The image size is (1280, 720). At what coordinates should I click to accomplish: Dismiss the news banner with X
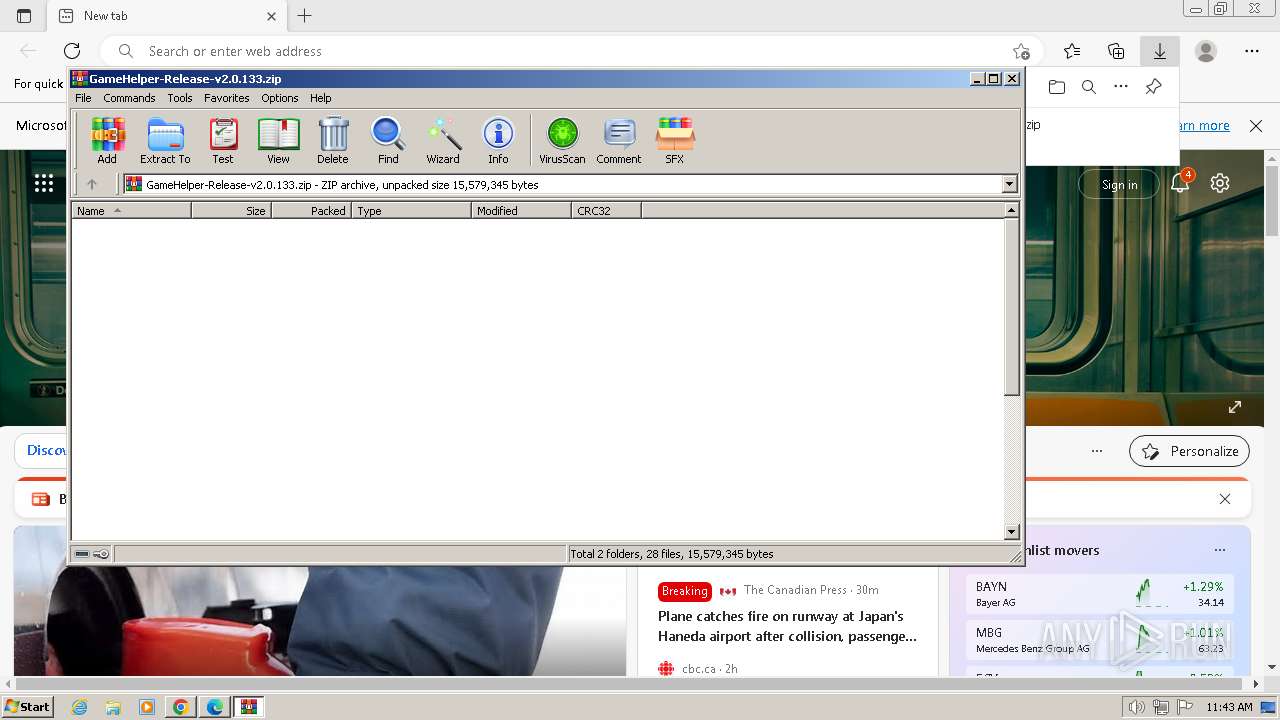click(x=1225, y=499)
